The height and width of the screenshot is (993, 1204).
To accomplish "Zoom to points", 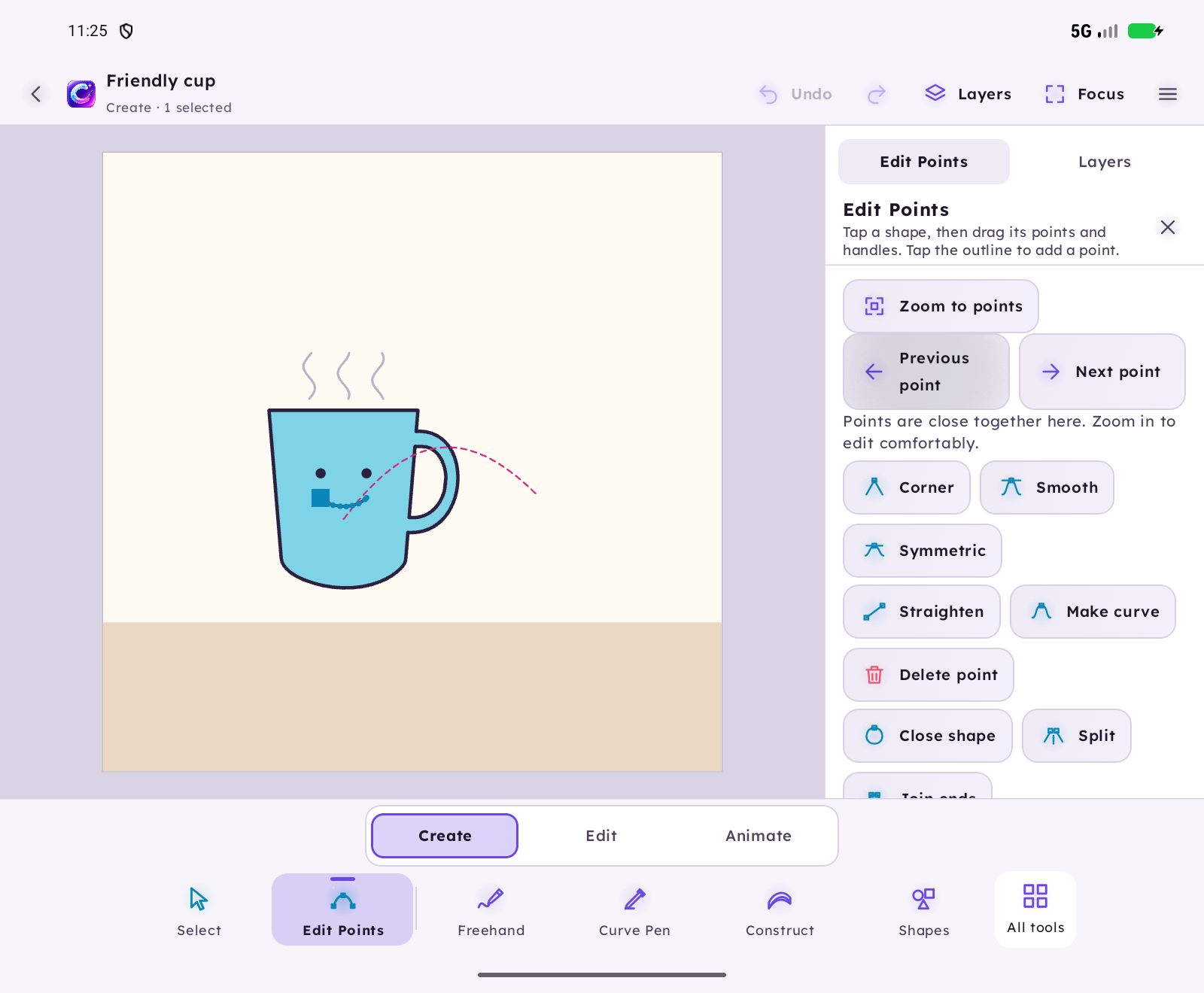I will click(x=941, y=306).
